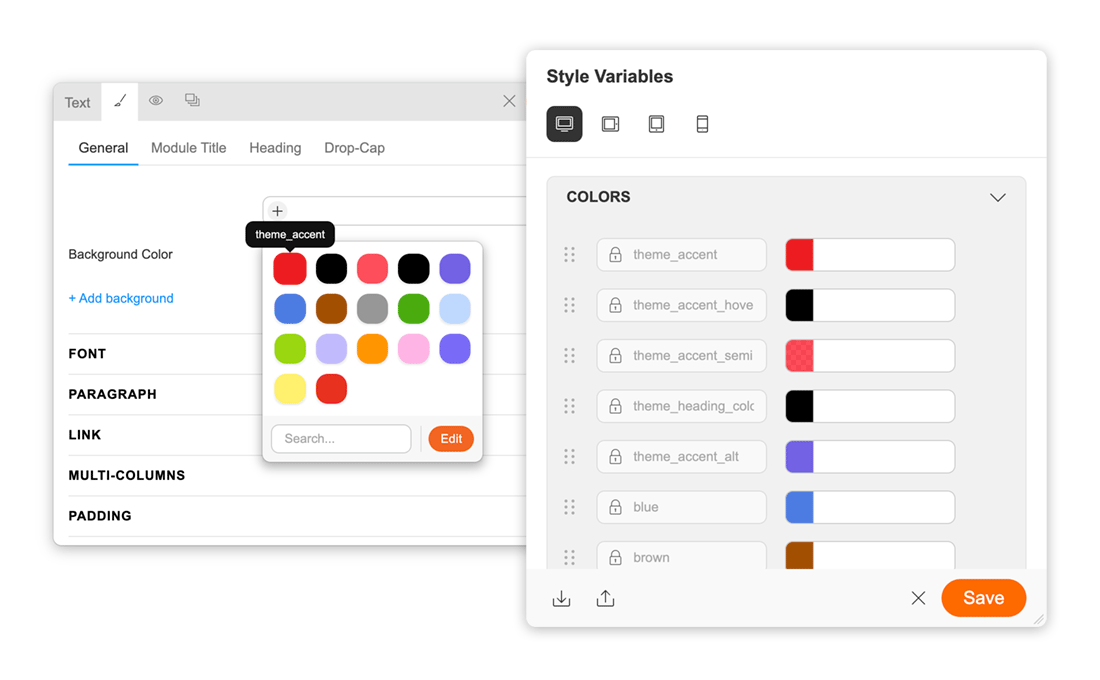Expand the MULTI-COLUMNS section

[x=127, y=476]
